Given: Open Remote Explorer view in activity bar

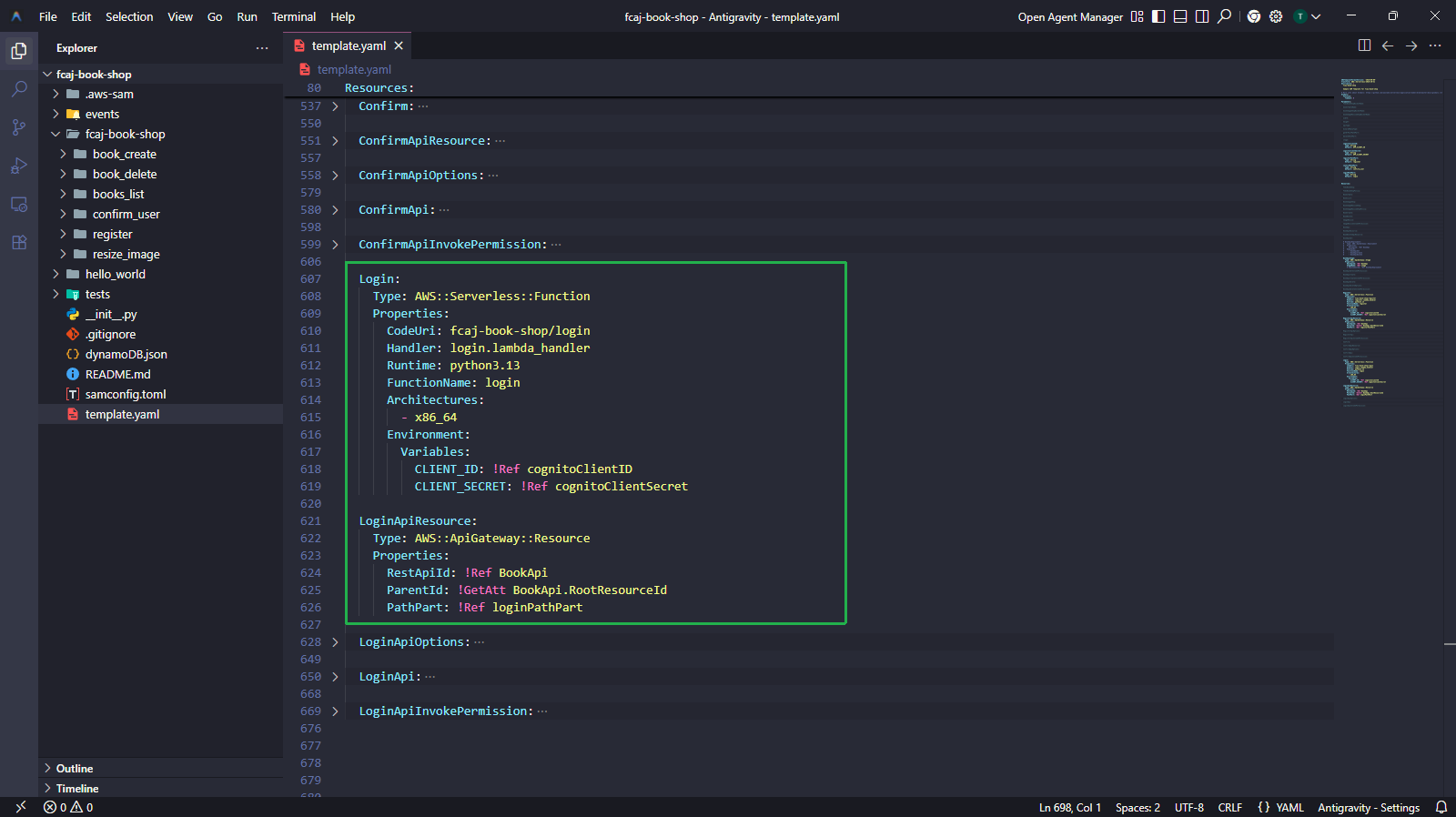Looking at the screenshot, I should click(x=19, y=204).
